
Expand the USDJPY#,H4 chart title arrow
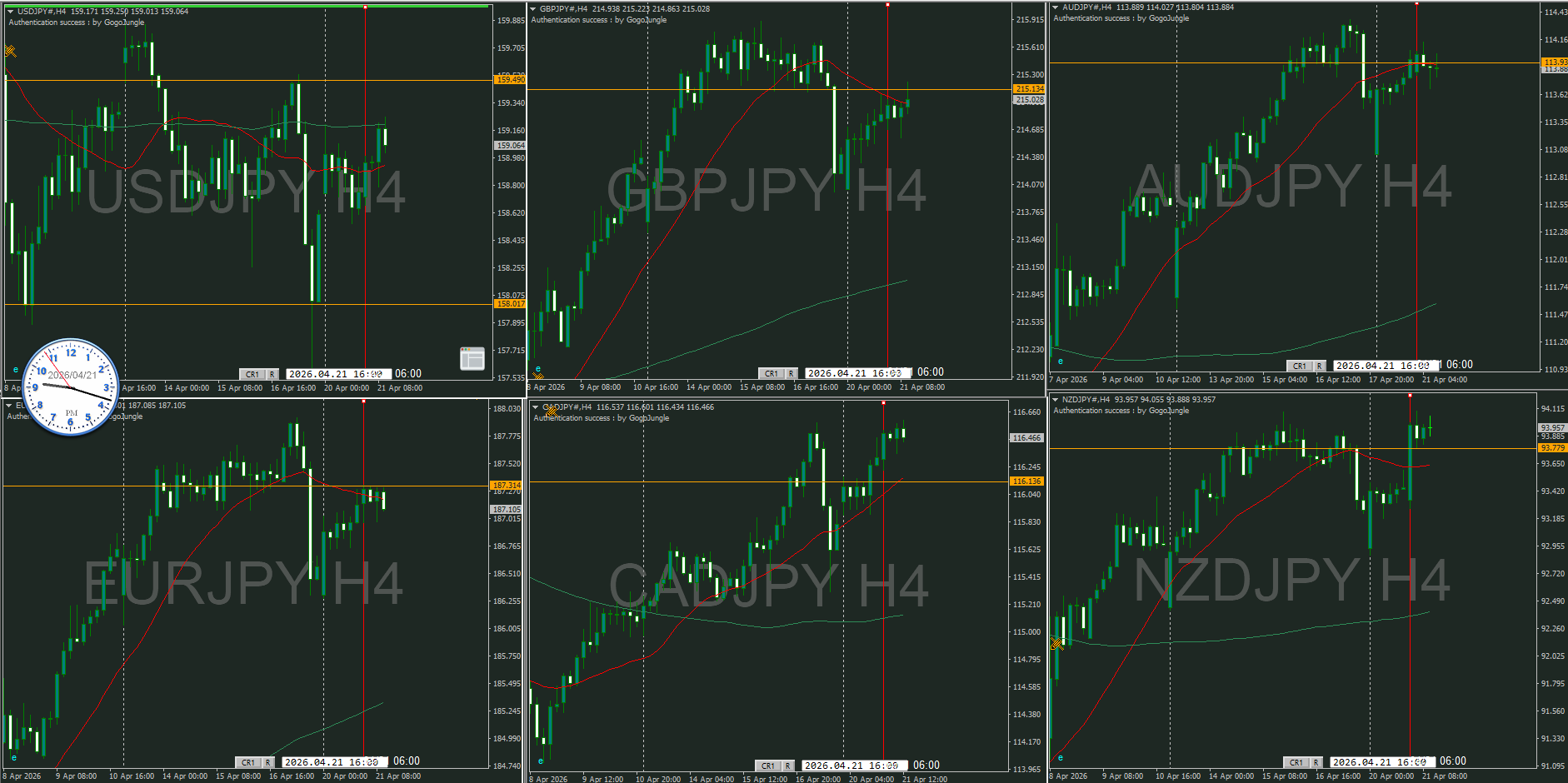click(x=10, y=12)
